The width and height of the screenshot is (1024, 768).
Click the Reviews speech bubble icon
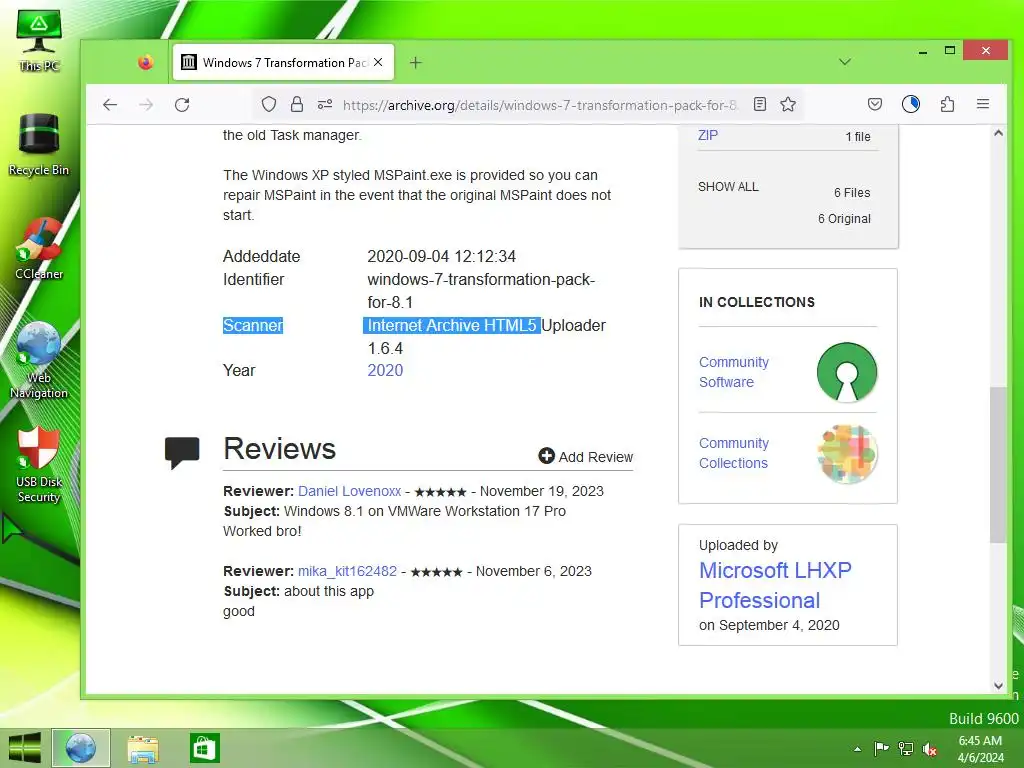182,452
